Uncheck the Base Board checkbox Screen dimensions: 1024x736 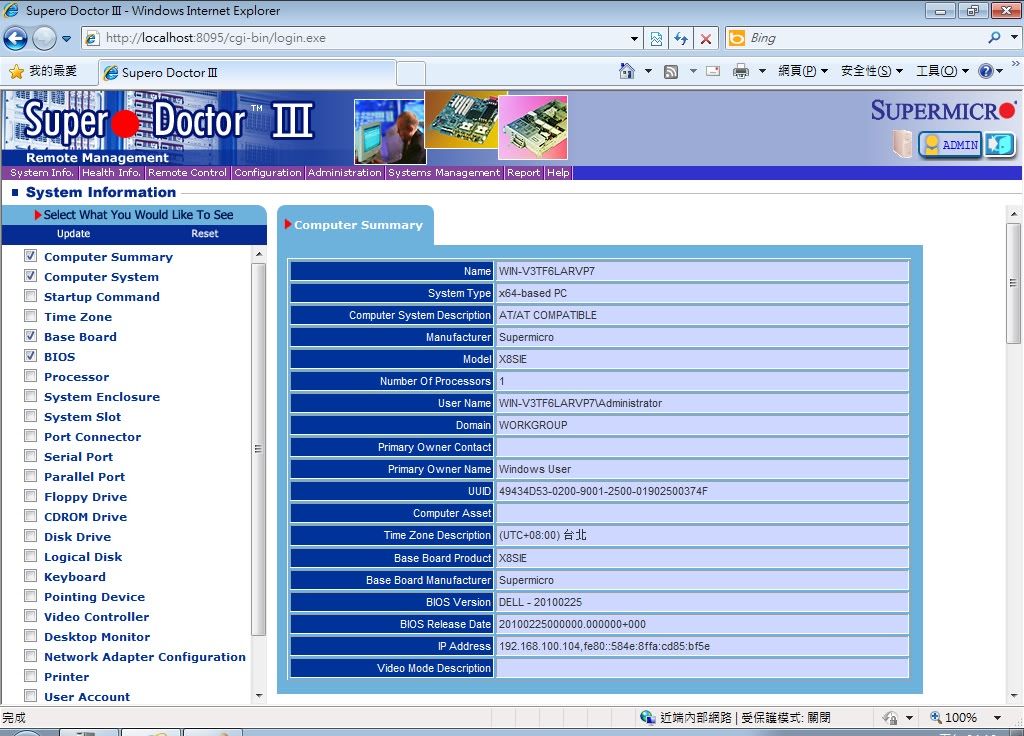30,336
